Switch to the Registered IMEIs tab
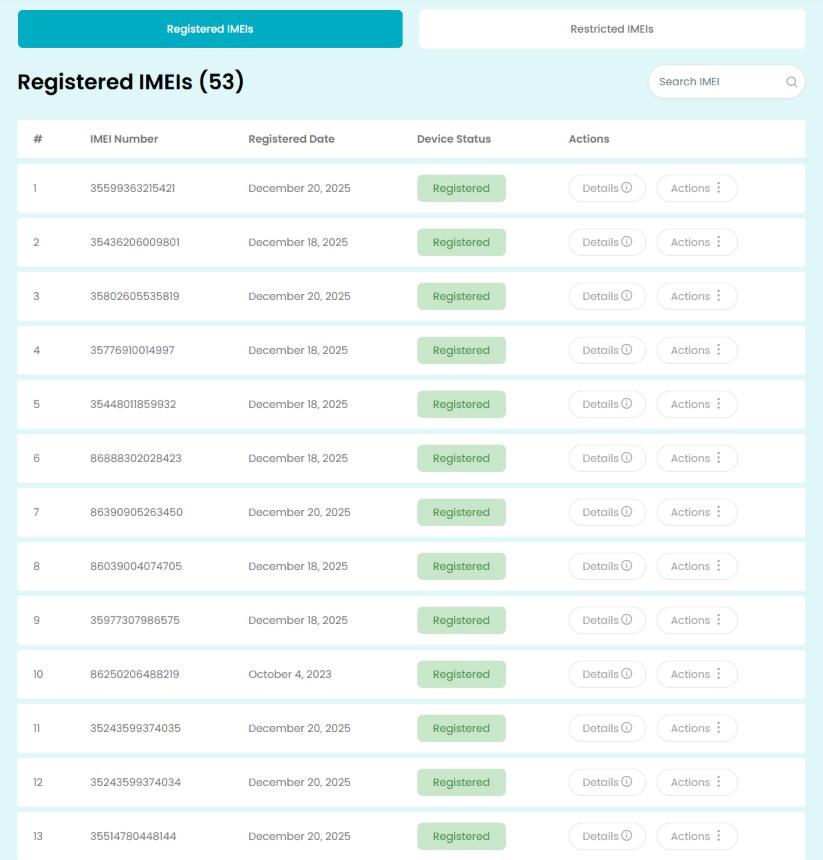 click(210, 29)
